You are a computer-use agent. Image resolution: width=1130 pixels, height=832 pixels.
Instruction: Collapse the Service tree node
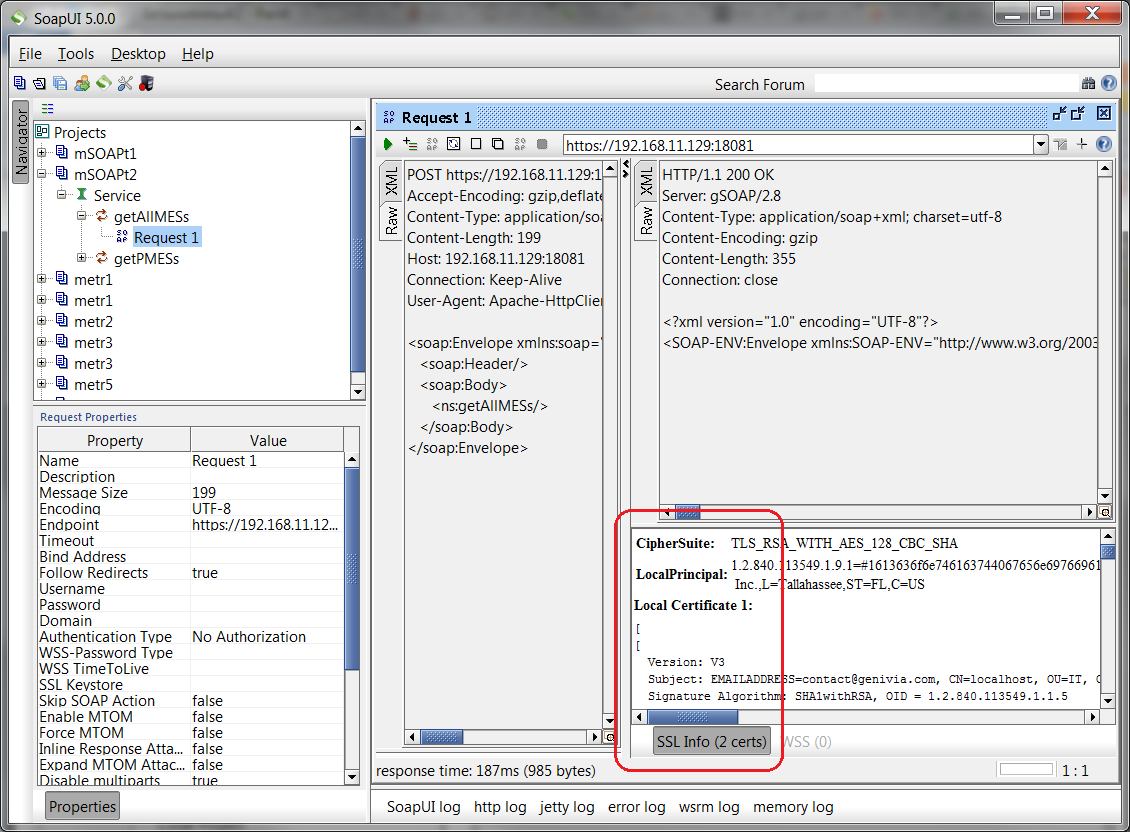[62, 195]
